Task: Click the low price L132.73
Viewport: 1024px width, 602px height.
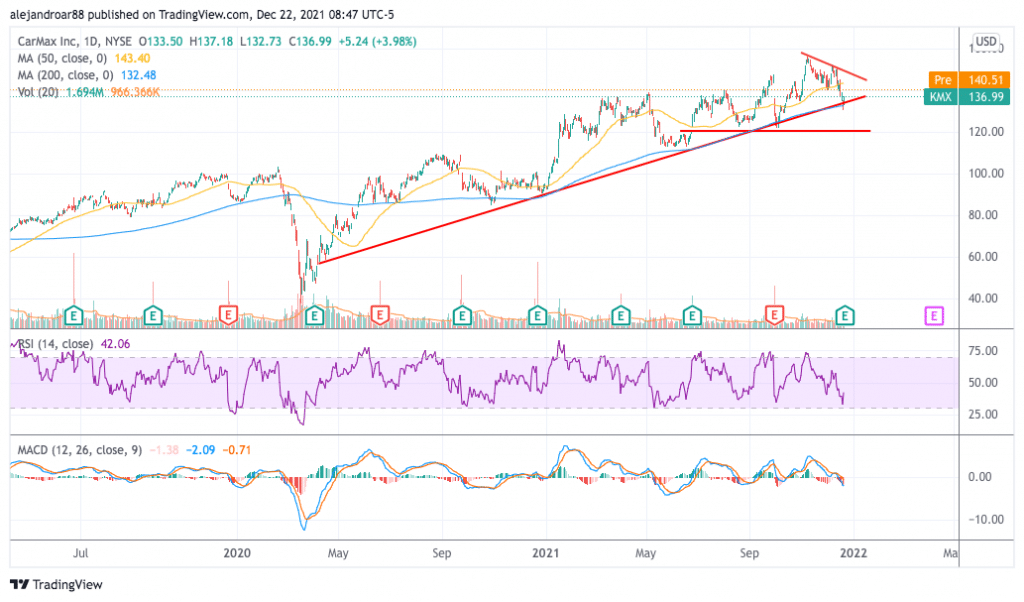Action: (x=261, y=41)
